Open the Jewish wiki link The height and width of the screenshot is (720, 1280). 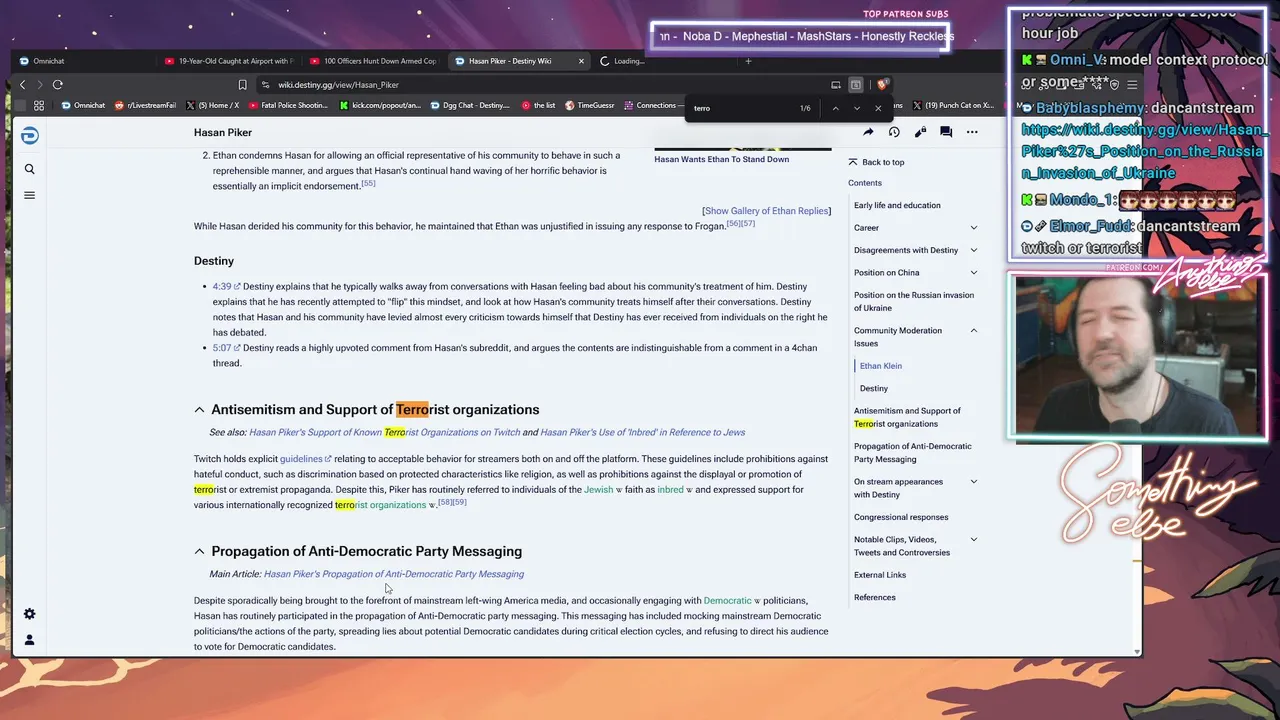click(603, 490)
